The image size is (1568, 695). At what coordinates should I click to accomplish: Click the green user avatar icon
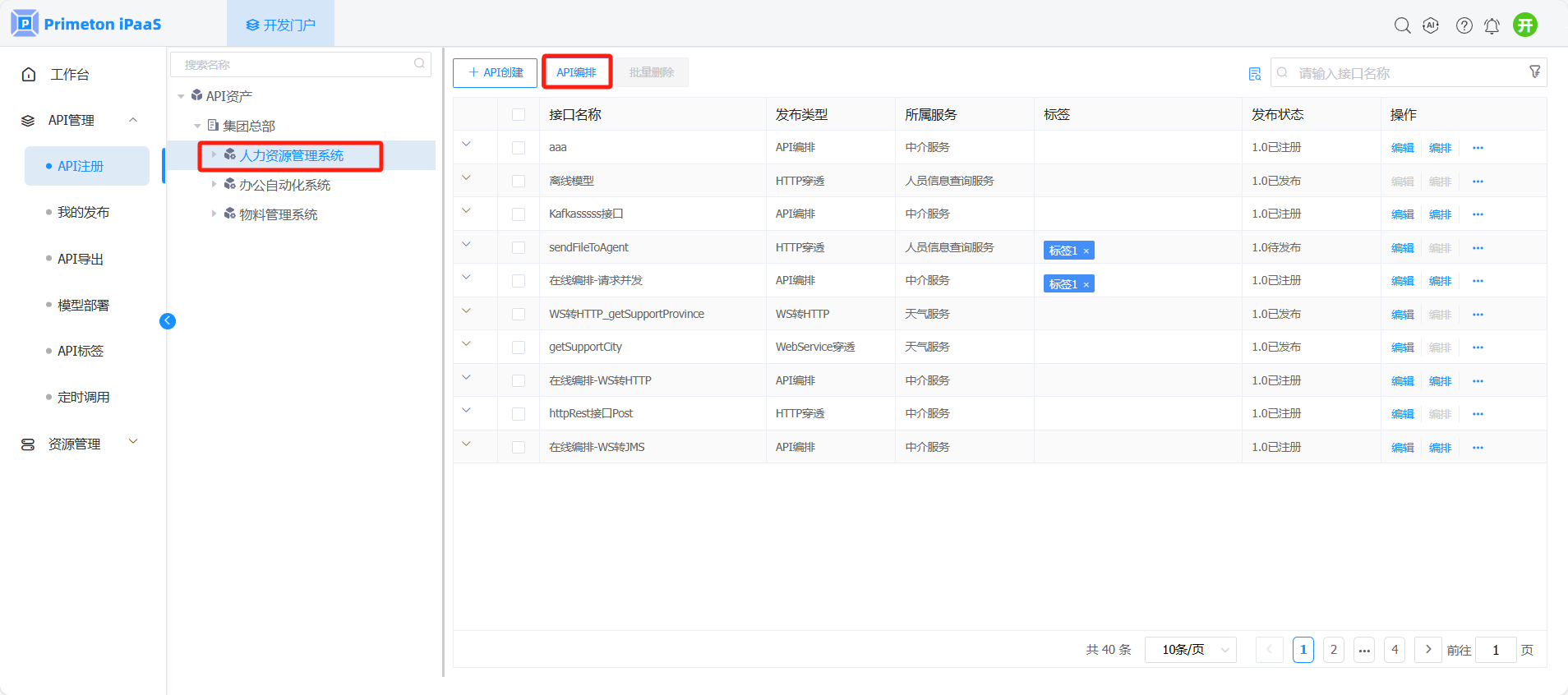point(1525,25)
